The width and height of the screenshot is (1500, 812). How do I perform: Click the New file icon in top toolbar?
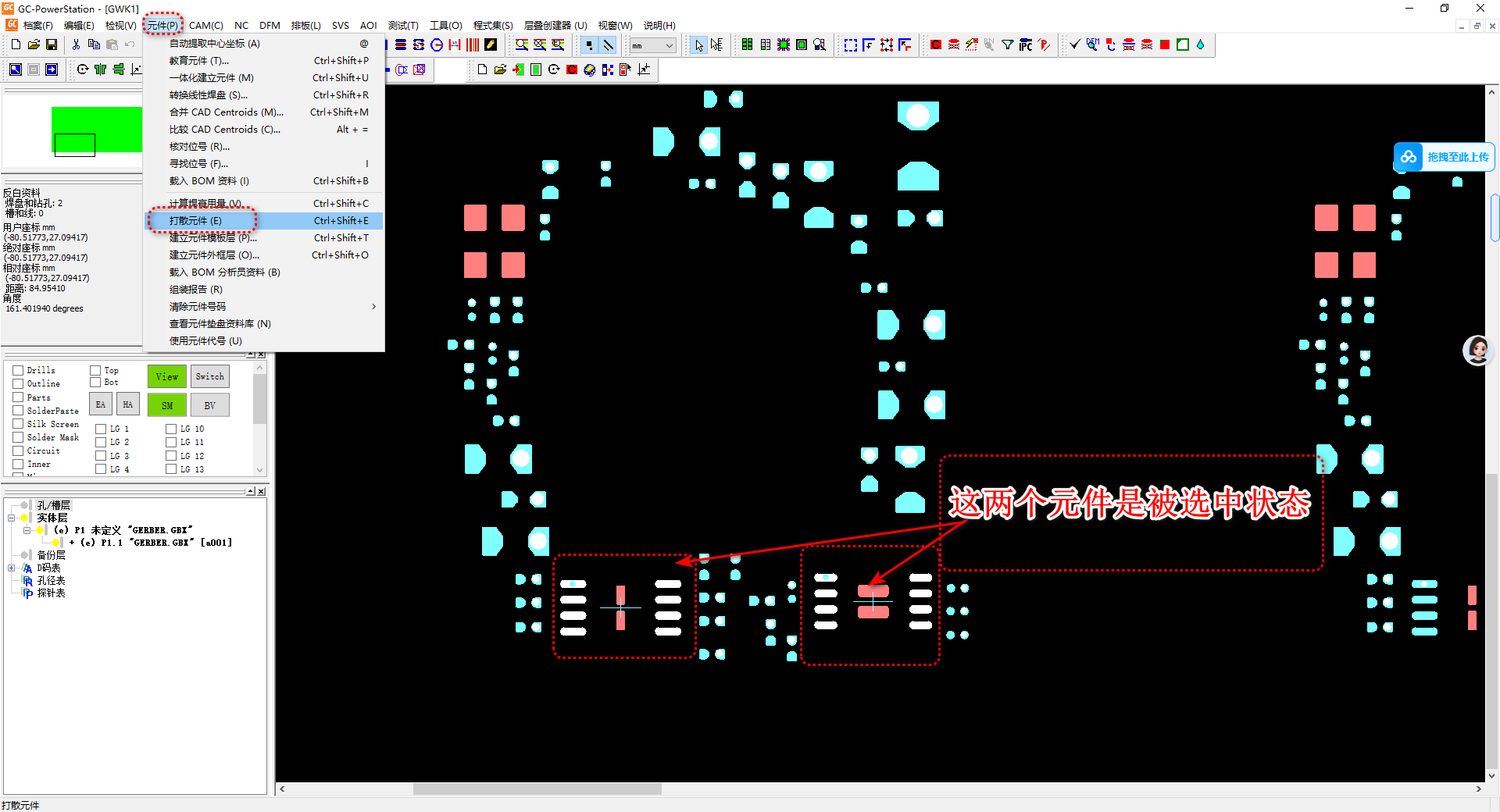tap(16, 45)
